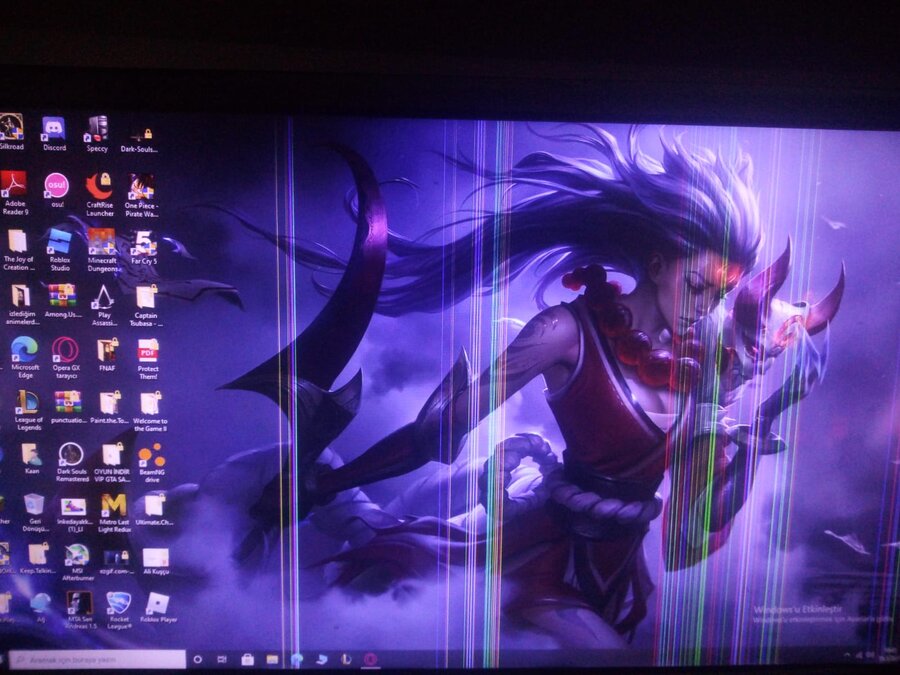Launch Microsoft Edge from the desktop

[x=25, y=358]
